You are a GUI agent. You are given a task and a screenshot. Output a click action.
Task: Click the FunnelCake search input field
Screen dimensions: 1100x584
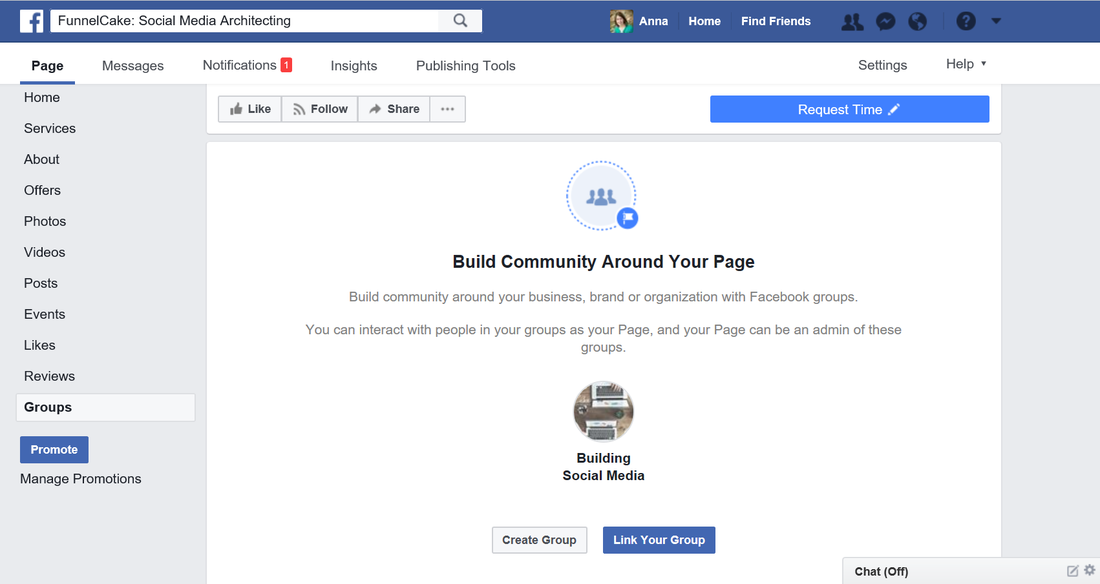click(244, 20)
